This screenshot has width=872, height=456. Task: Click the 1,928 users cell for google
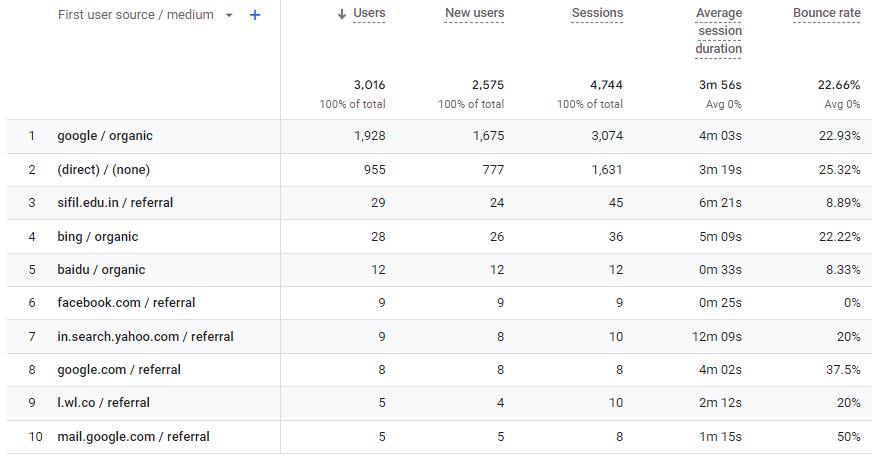369,136
